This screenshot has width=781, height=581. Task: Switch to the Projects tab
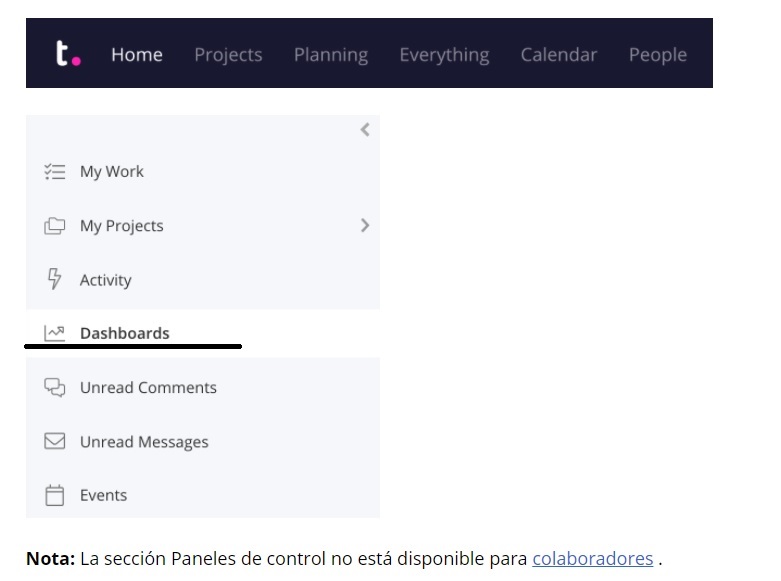pos(228,55)
